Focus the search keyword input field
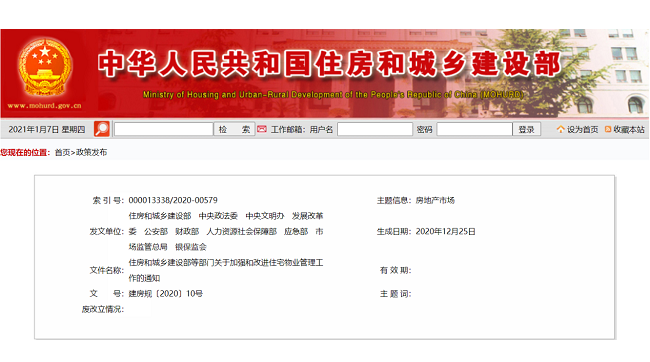 (163, 129)
